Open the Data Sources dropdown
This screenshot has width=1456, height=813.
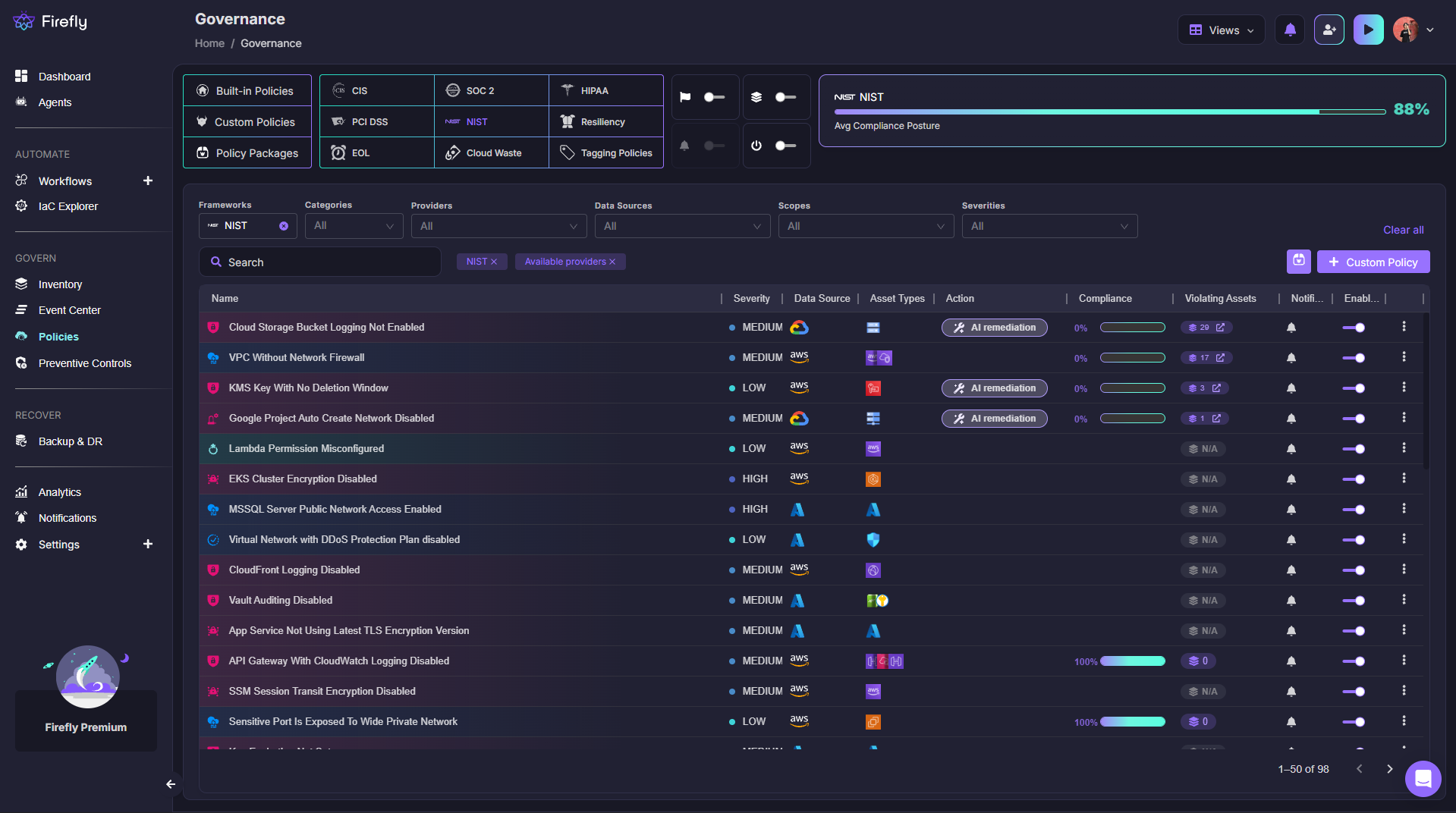pos(682,226)
